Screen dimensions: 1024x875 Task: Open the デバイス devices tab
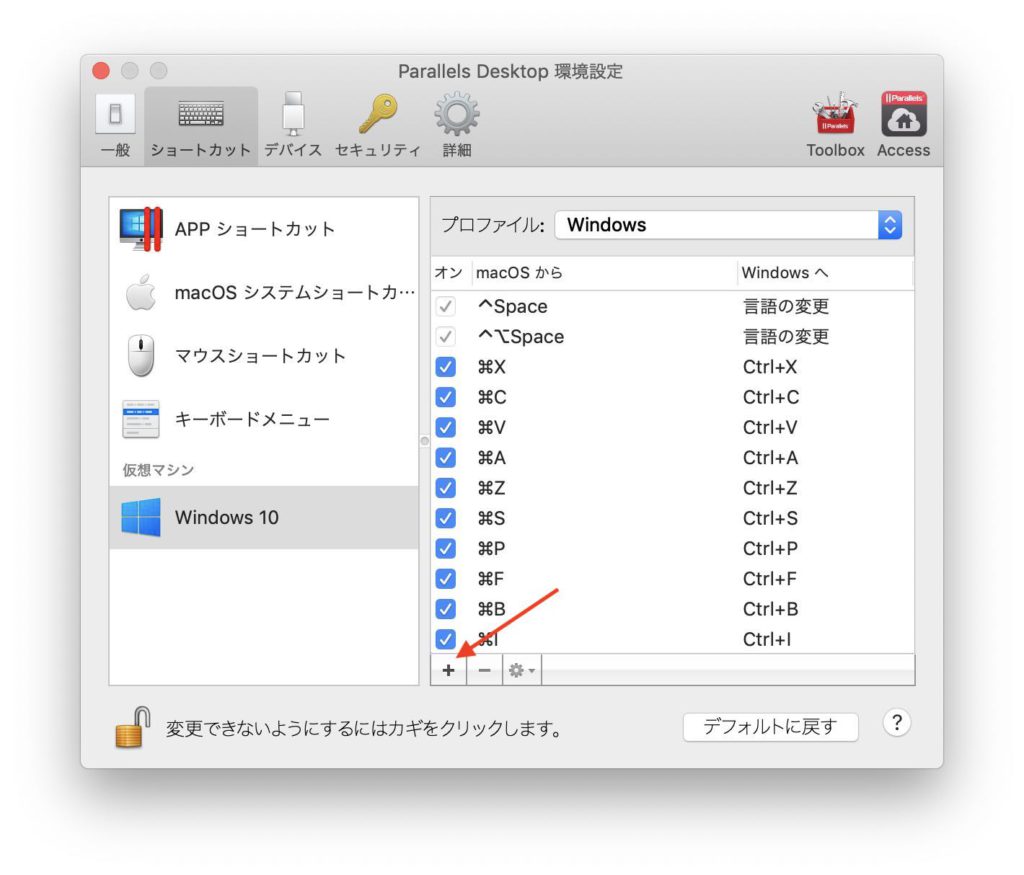tap(293, 126)
